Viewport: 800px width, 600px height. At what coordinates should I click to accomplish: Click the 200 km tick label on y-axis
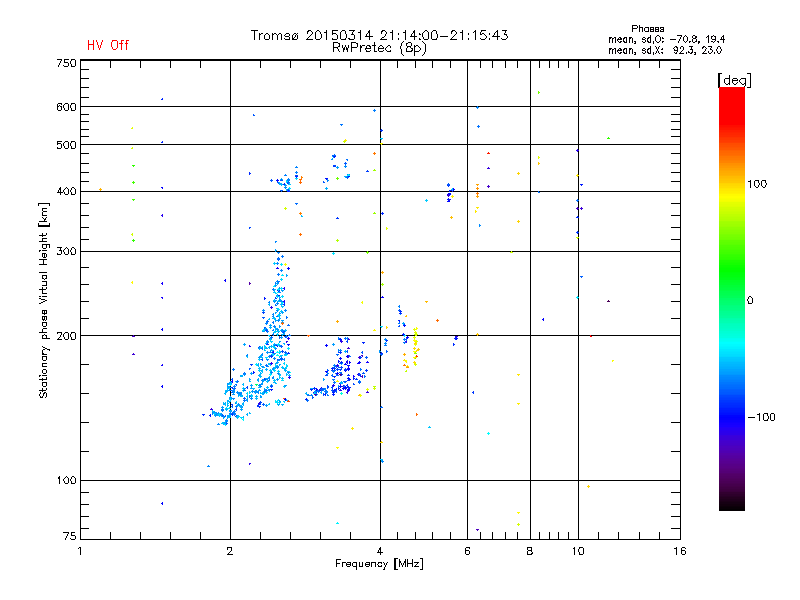[x=66, y=336]
